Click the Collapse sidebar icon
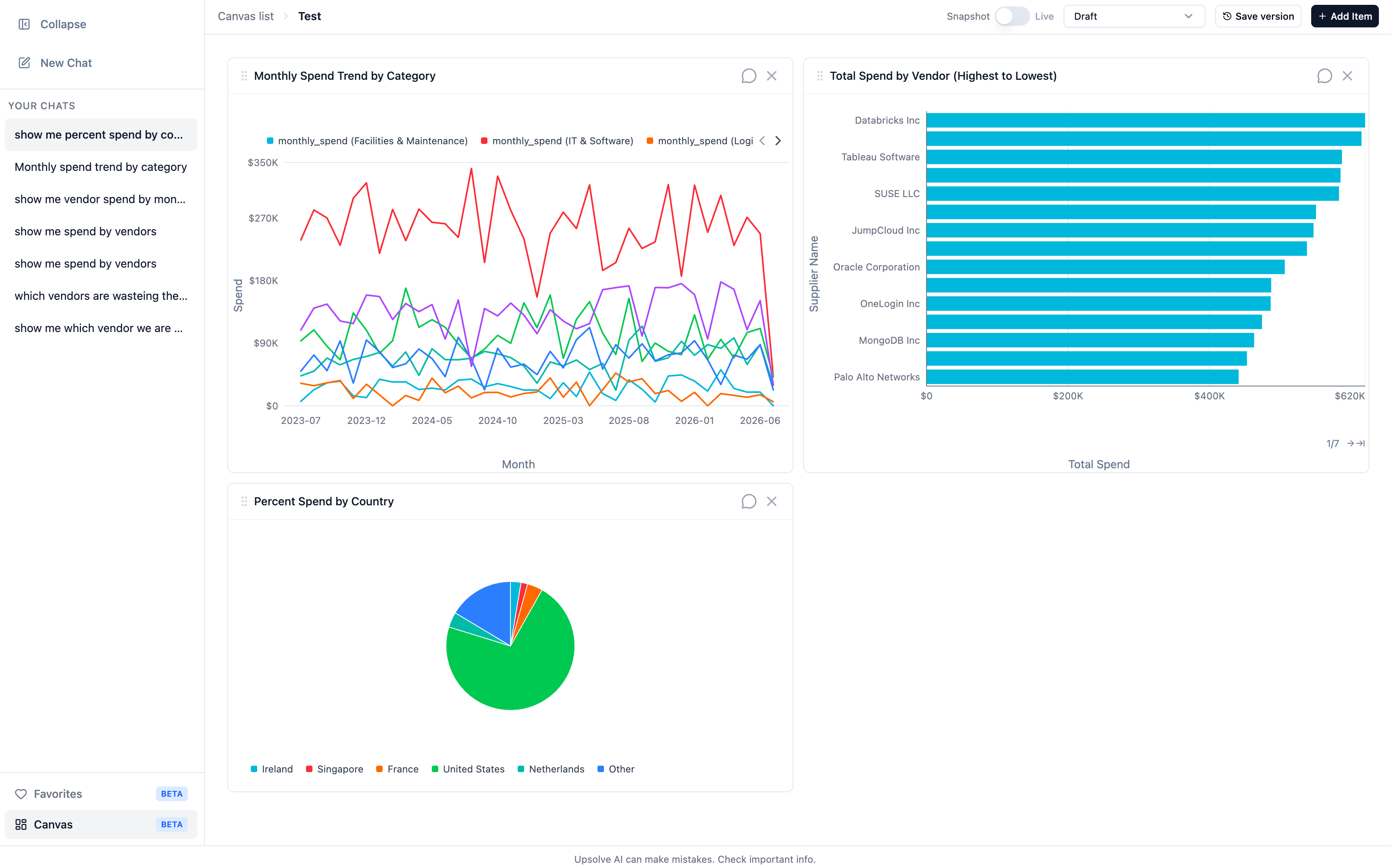The width and height of the screenshot is (1391, 868). click(x=24, y=24)
